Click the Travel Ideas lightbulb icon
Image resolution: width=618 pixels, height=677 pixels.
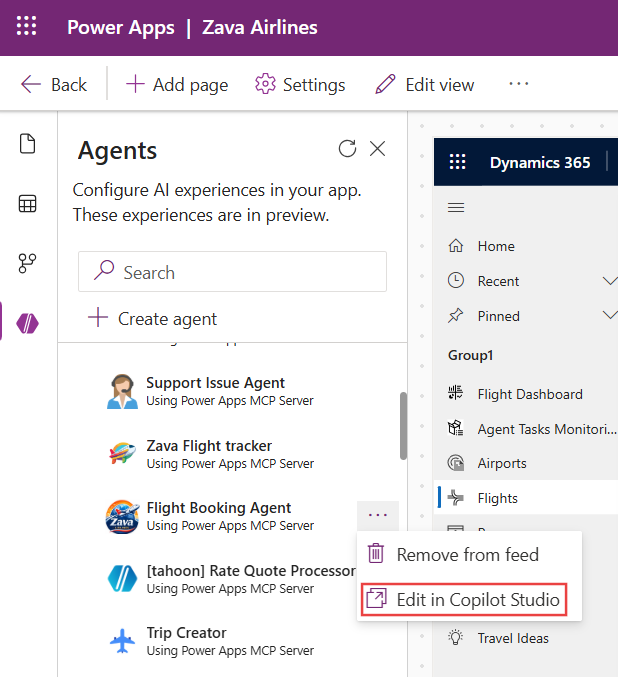click(x=456, y=637)
